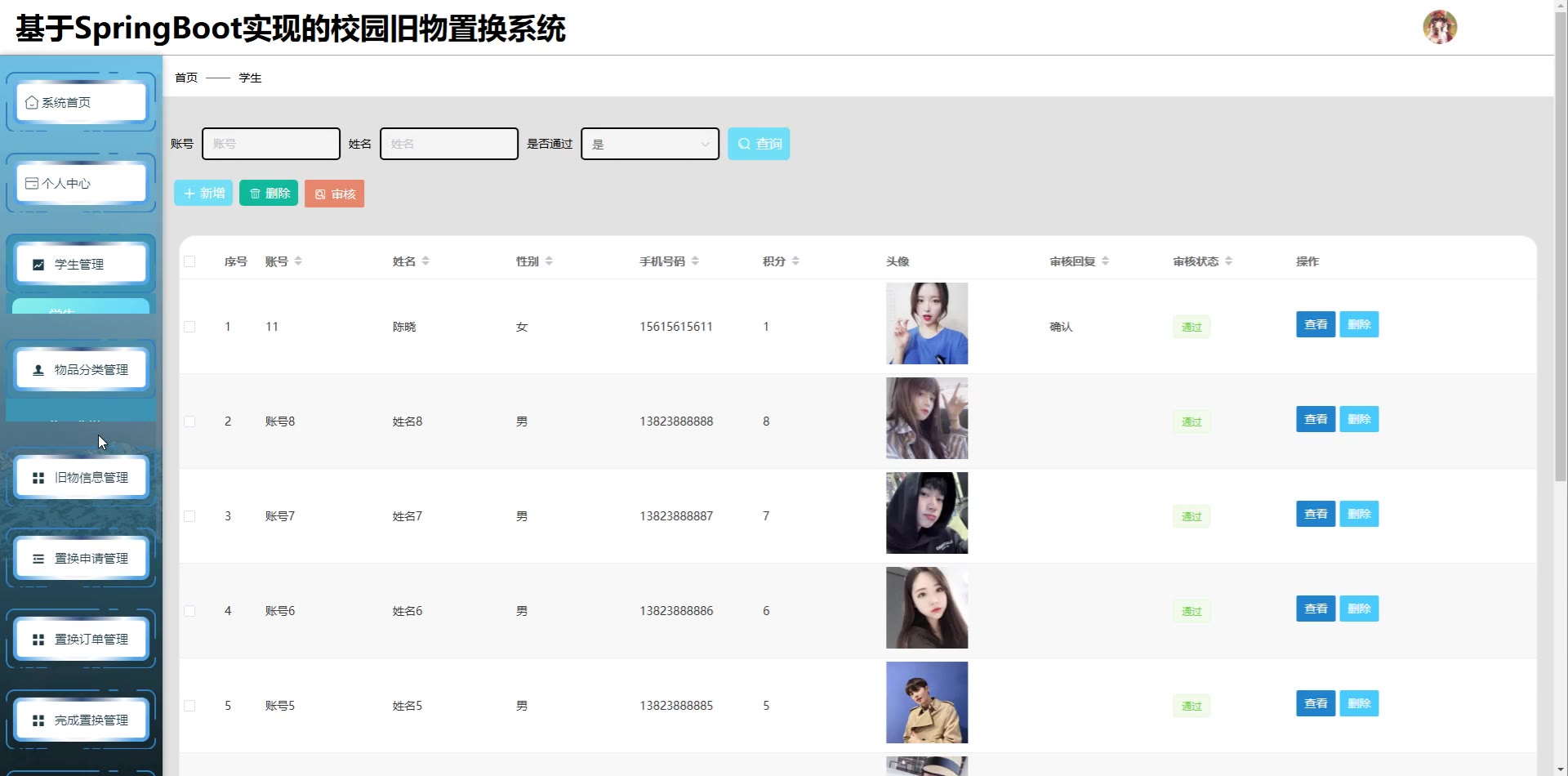This screenshot has width=1568, height=776.
Task: Sort the table by the 账号 column
Action: 298,261
